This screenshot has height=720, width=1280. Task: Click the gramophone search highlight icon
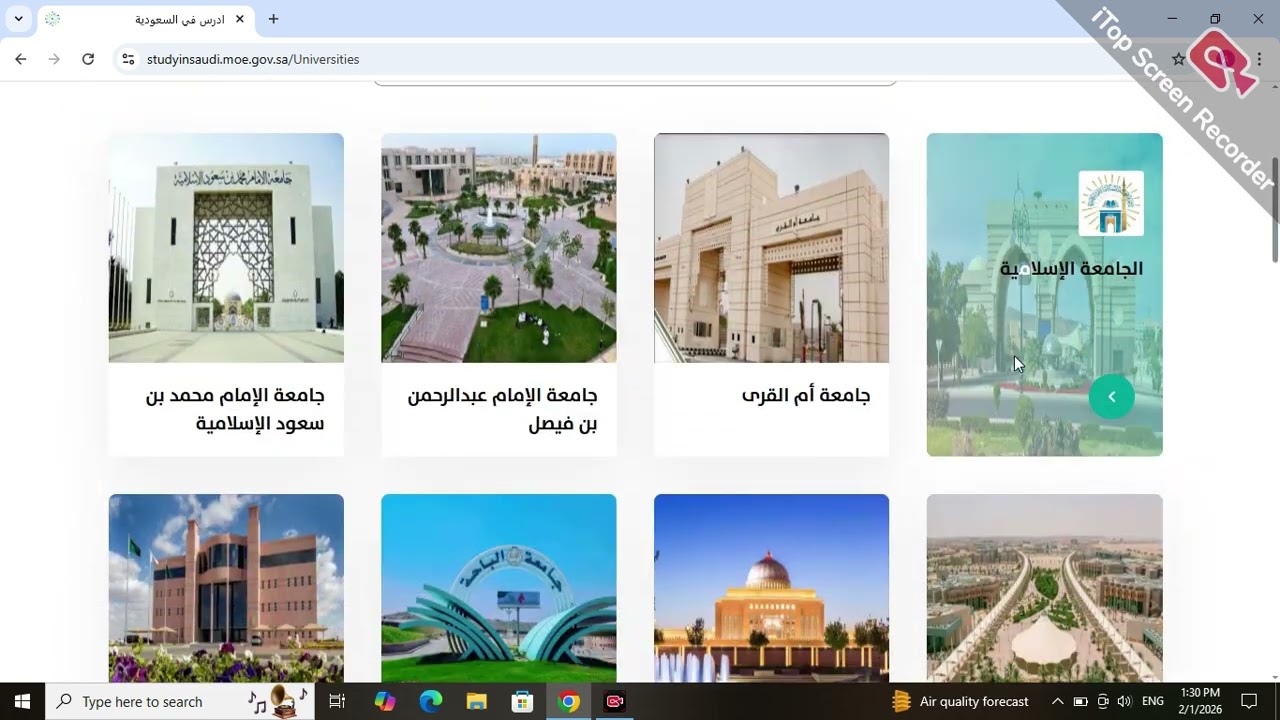point(278,700)
